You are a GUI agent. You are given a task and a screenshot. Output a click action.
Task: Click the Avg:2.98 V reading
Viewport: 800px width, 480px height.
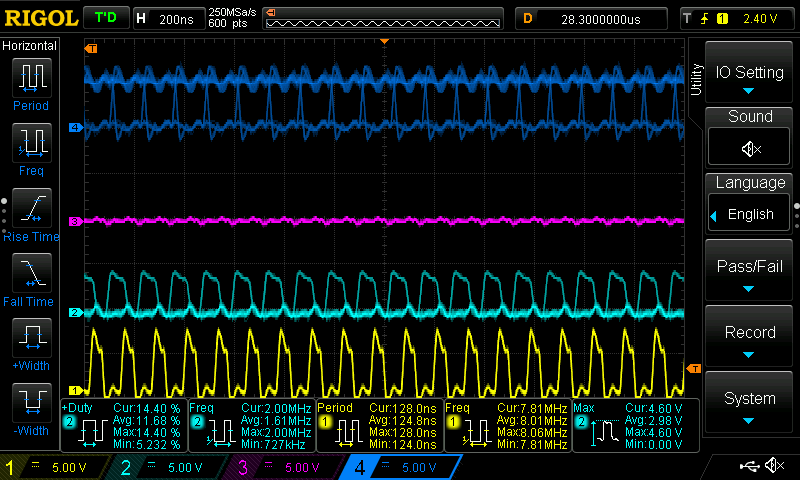point(654,421)
